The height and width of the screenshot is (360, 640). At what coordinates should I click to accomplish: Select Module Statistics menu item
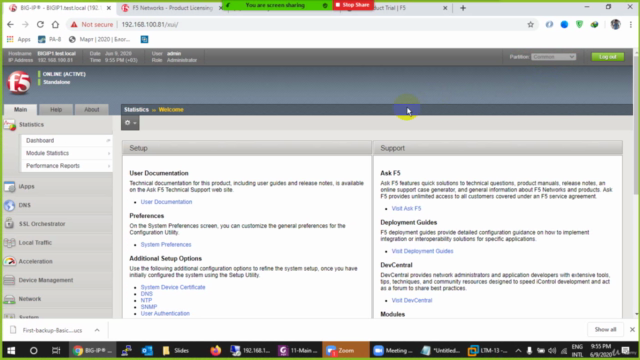point(67,153)
